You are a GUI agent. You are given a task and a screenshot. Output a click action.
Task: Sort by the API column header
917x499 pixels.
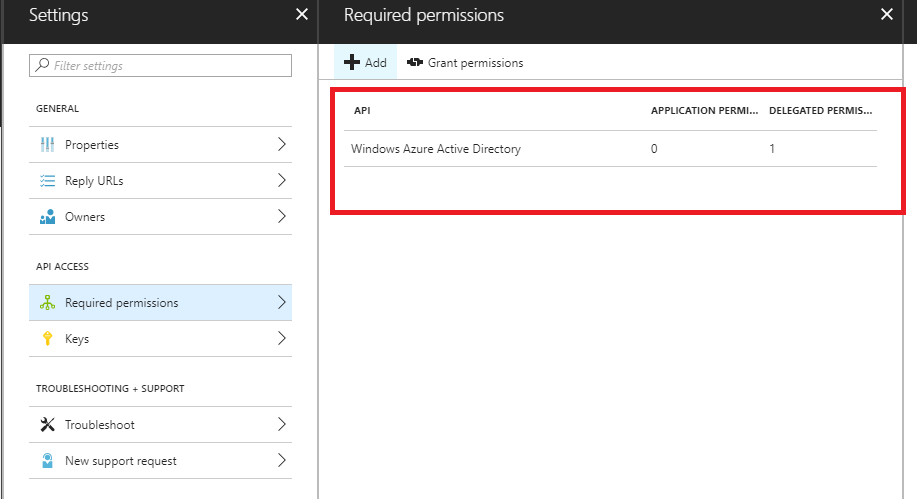(362, 110)
